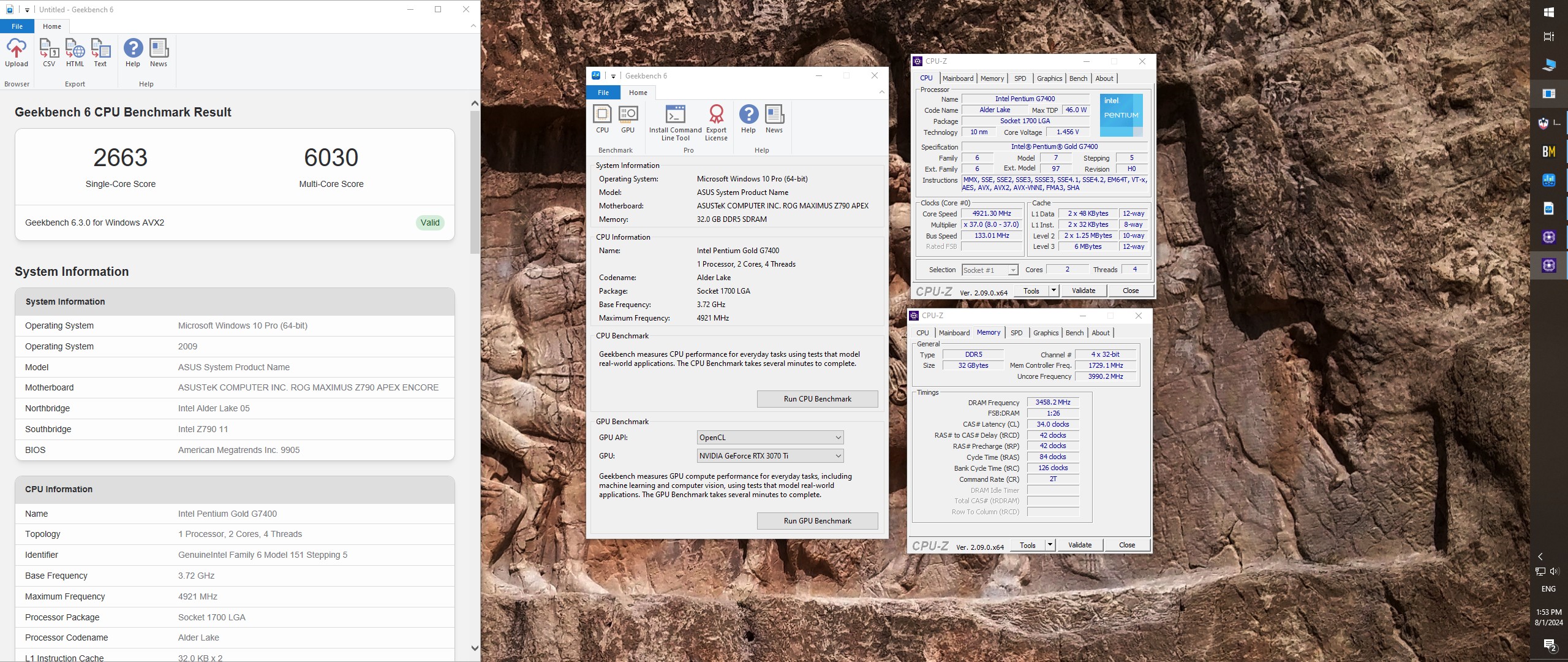Open GPU selection dropdown RTX 3070 Ti
The width and height of the screenshot is (1568, 662).
pos(770,456)
